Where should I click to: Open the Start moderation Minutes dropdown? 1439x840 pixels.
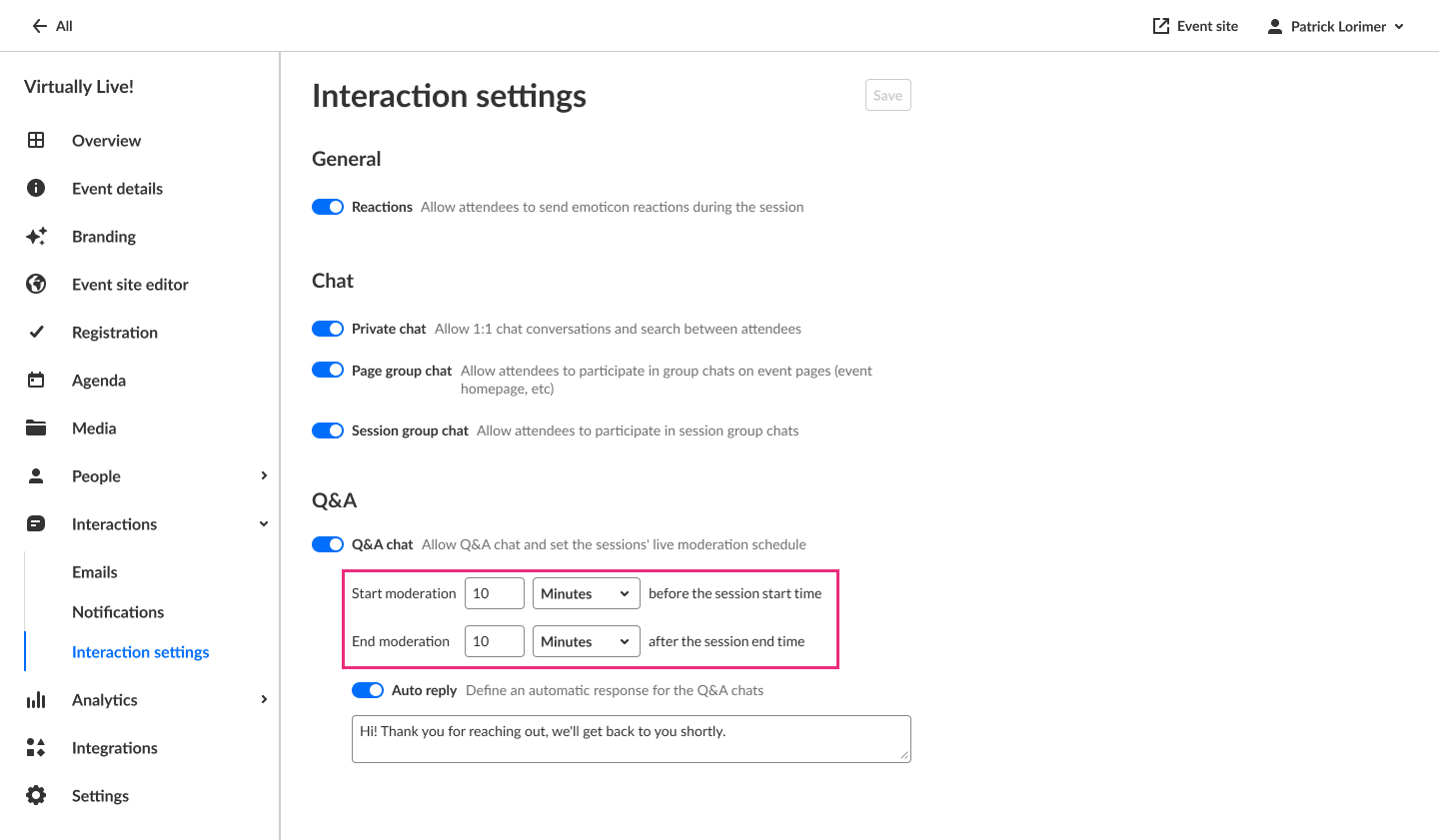click(x=587, y=593)
